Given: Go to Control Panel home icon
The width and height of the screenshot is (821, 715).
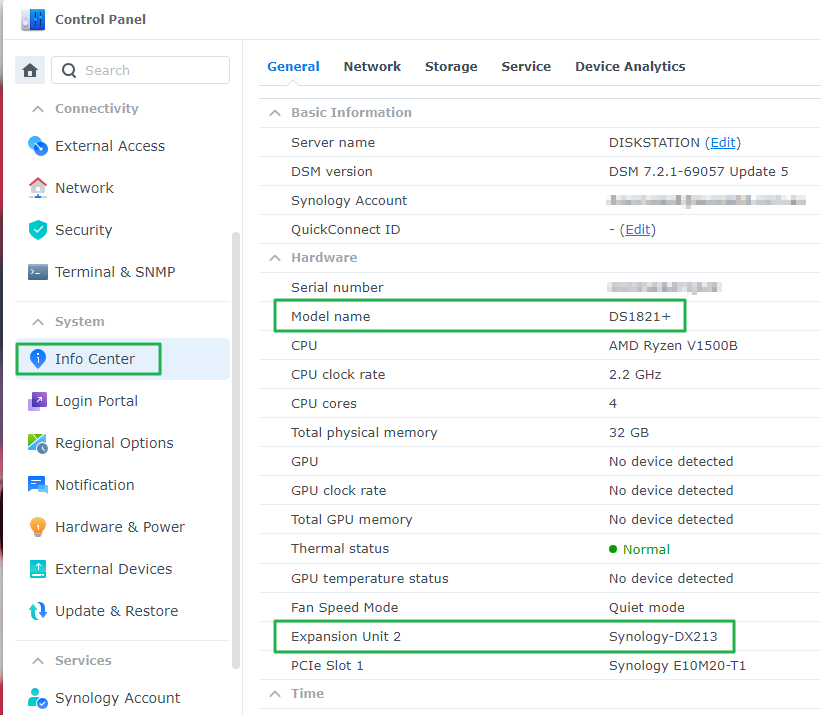Looking at the screenshot, I should point(30,70).
